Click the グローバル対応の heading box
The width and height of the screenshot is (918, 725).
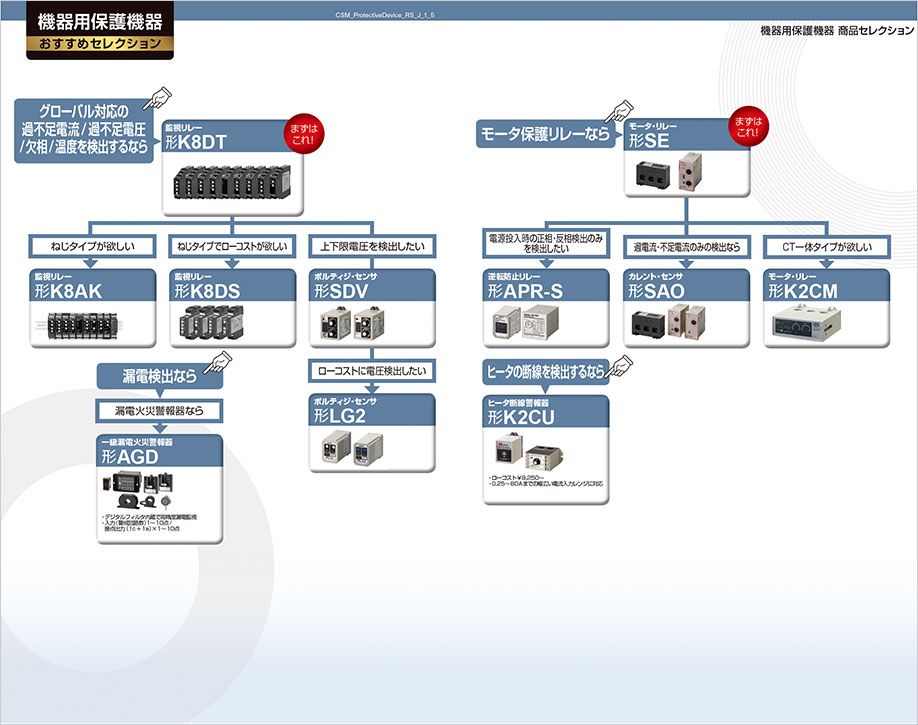tap(84, 131)
